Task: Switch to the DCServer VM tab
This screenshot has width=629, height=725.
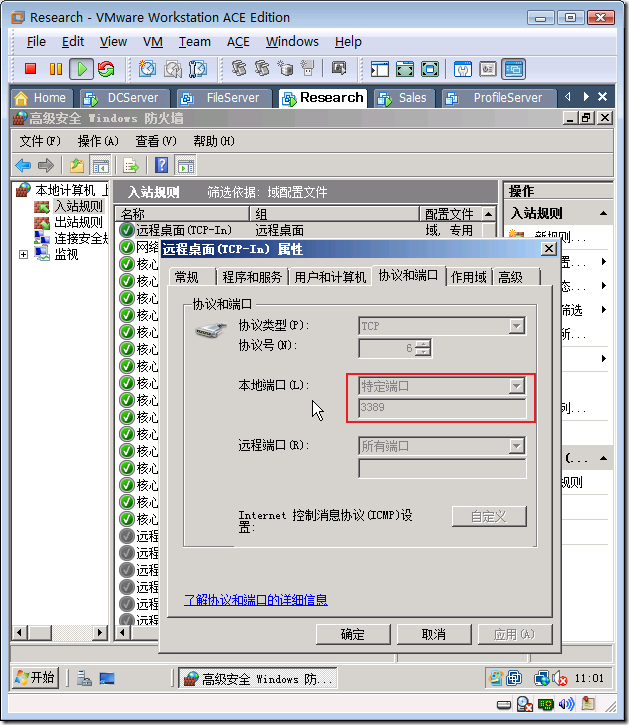Action: point(124,98)
